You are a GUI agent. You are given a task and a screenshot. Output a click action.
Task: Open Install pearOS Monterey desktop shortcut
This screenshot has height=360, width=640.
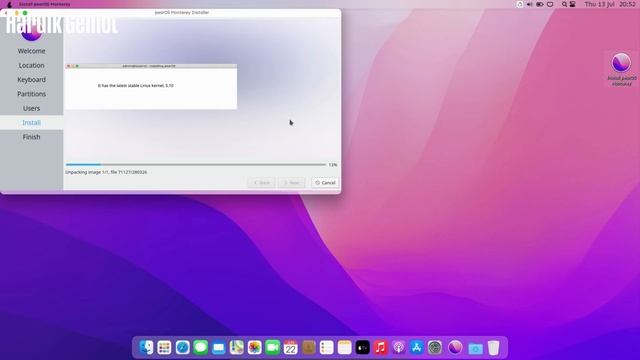pyautogui.click(x=621, y=69)
